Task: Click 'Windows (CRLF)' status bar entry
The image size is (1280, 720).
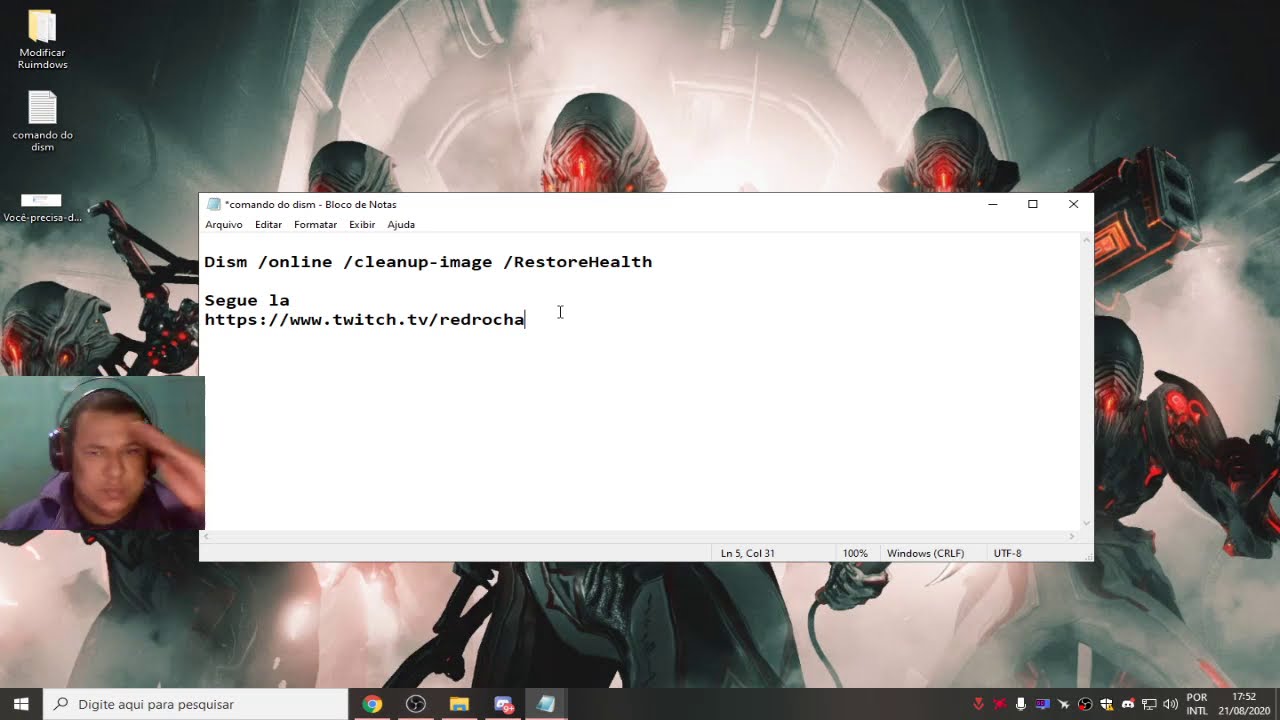Action: 925,553
